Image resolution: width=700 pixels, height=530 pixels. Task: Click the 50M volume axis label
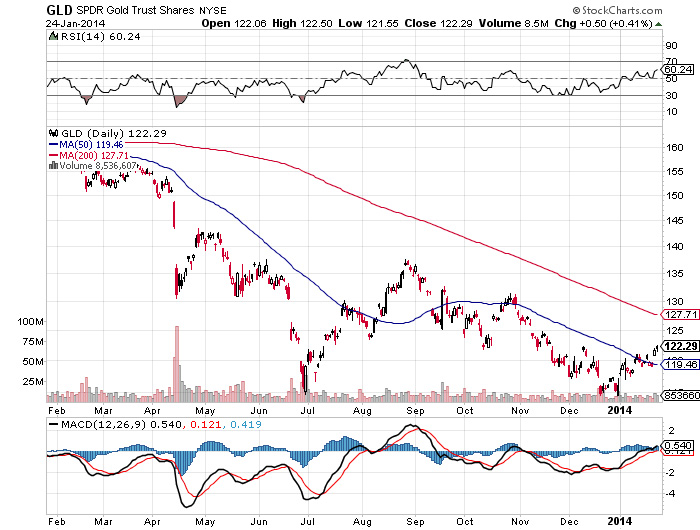(33, 362)
